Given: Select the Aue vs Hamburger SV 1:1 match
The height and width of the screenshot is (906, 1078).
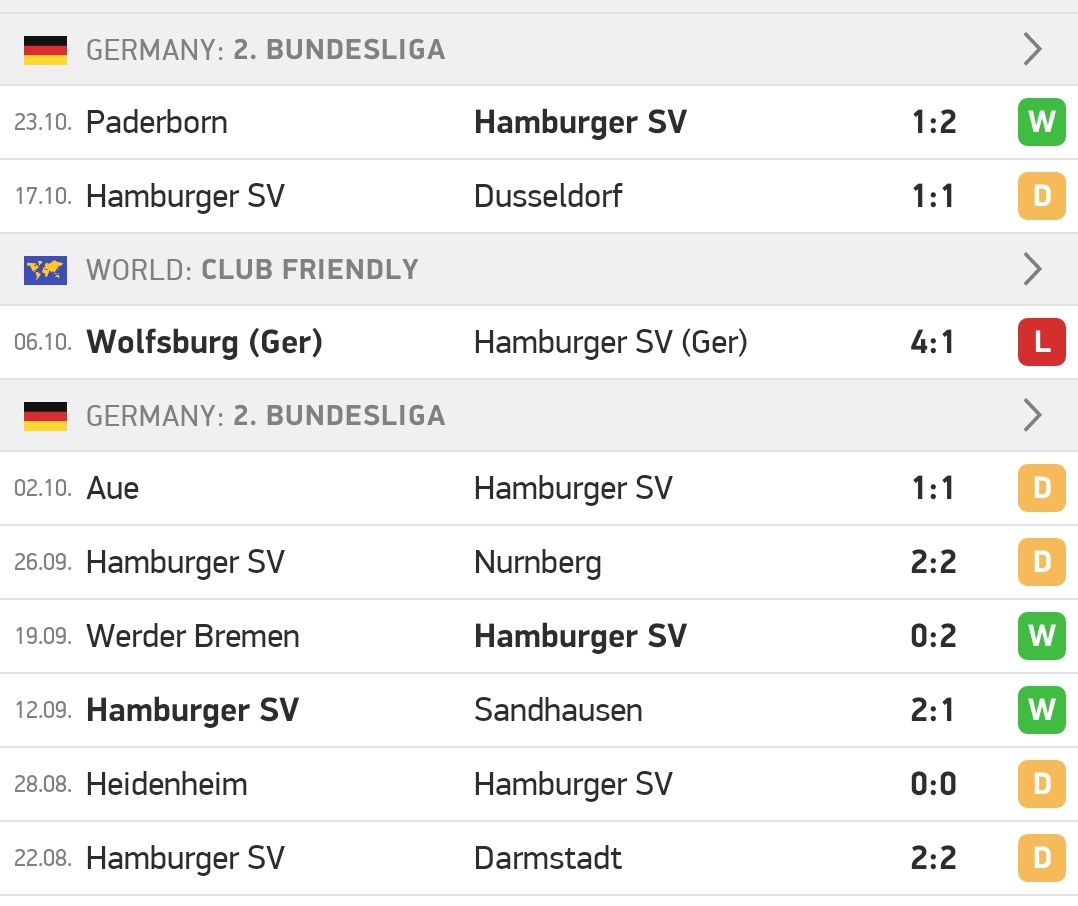Looking at the screenshot, I should coord(539,488).
